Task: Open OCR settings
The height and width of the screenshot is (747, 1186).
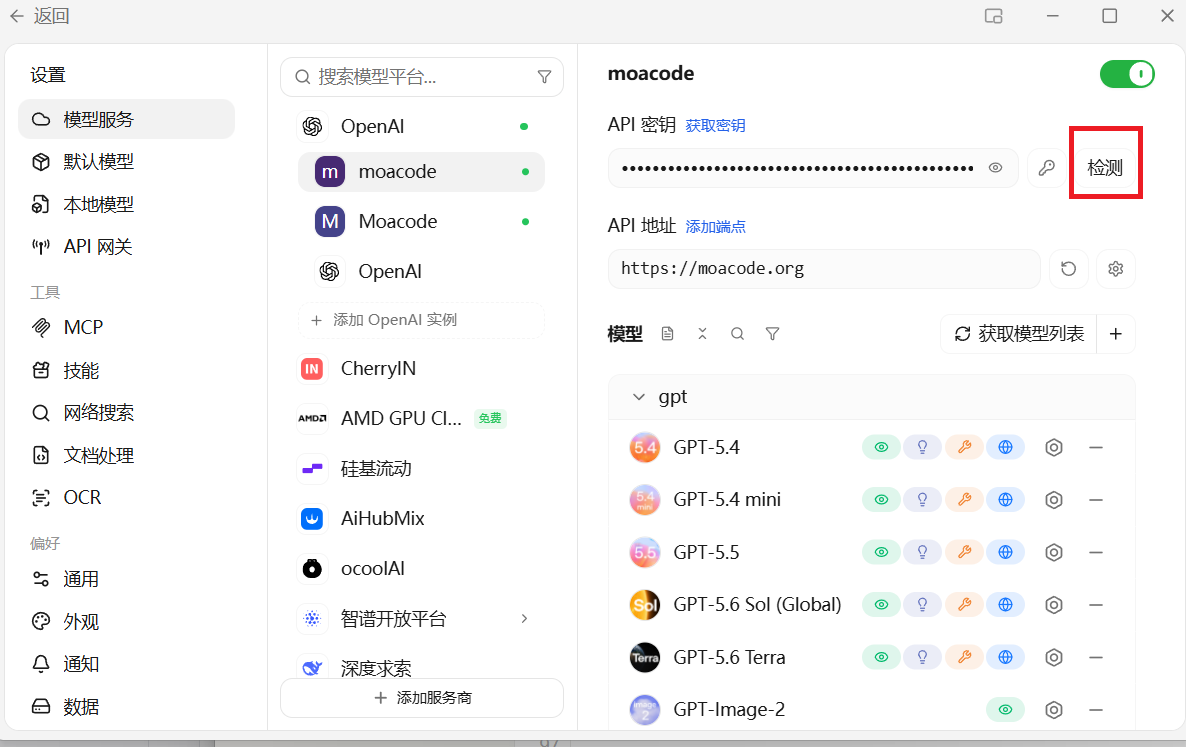Action: (126, 497)
